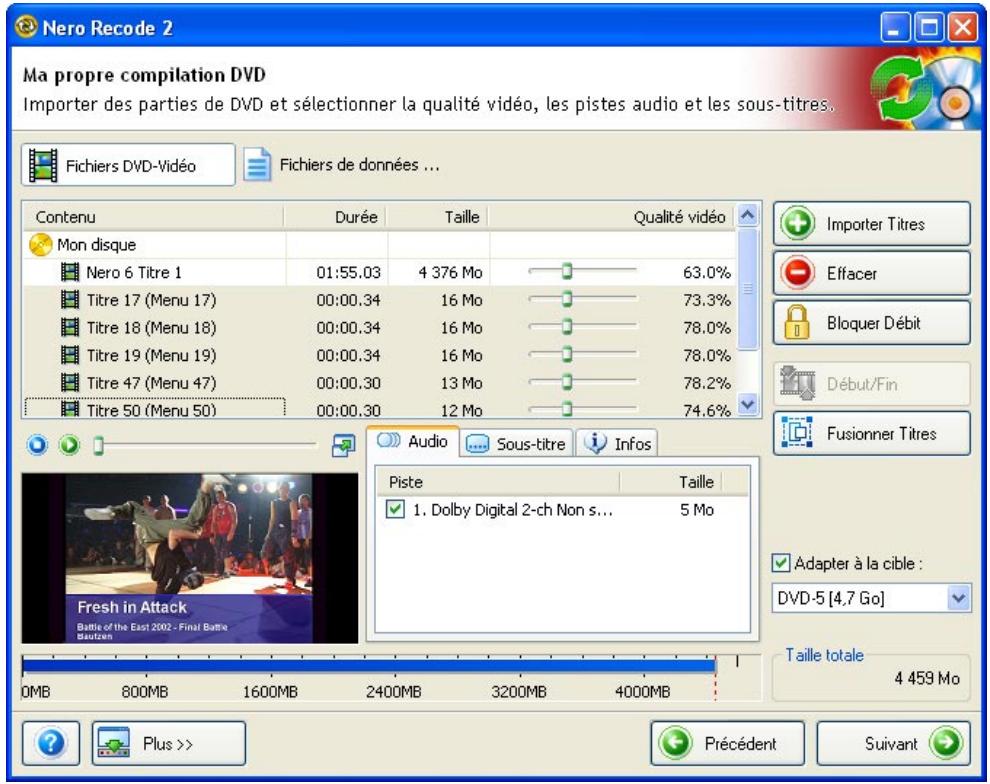Open the Fichiers DVD-Vidéo tab
This screenshot has height=784, width=990.
click(128, 165)
